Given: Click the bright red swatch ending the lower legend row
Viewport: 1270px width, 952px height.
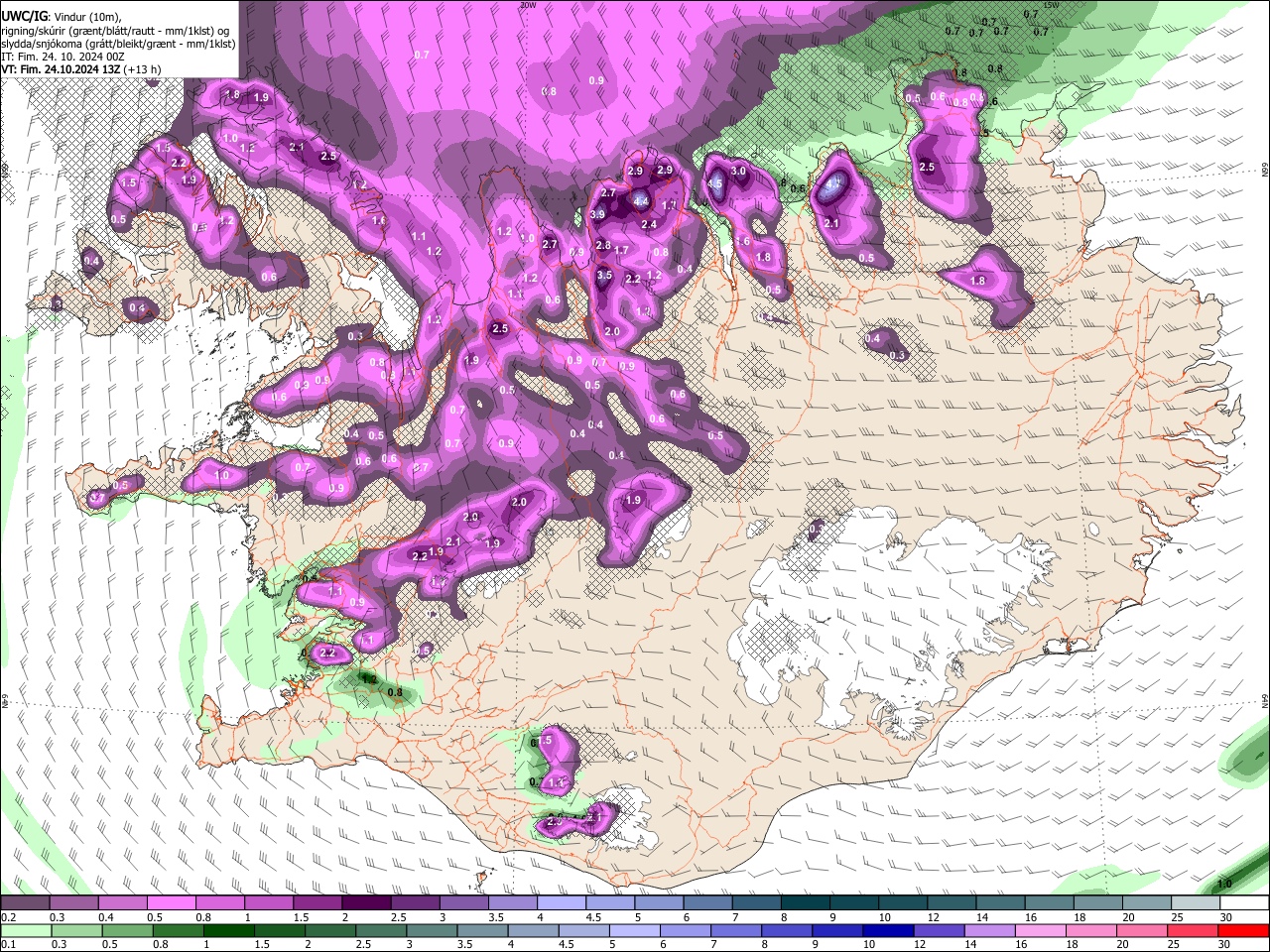Looking at the screenshot, I should coord(1242,930).
